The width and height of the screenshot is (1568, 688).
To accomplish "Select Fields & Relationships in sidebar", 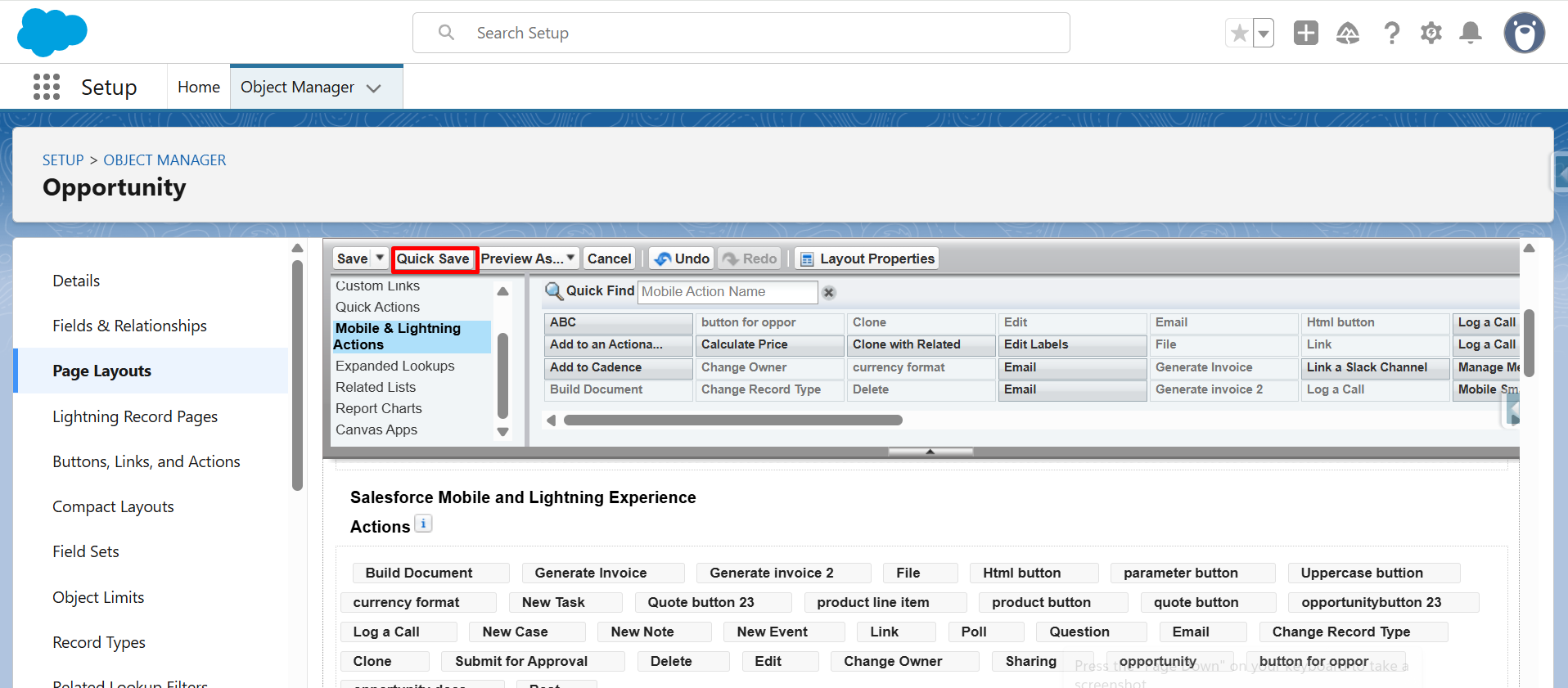I will 129,326.
